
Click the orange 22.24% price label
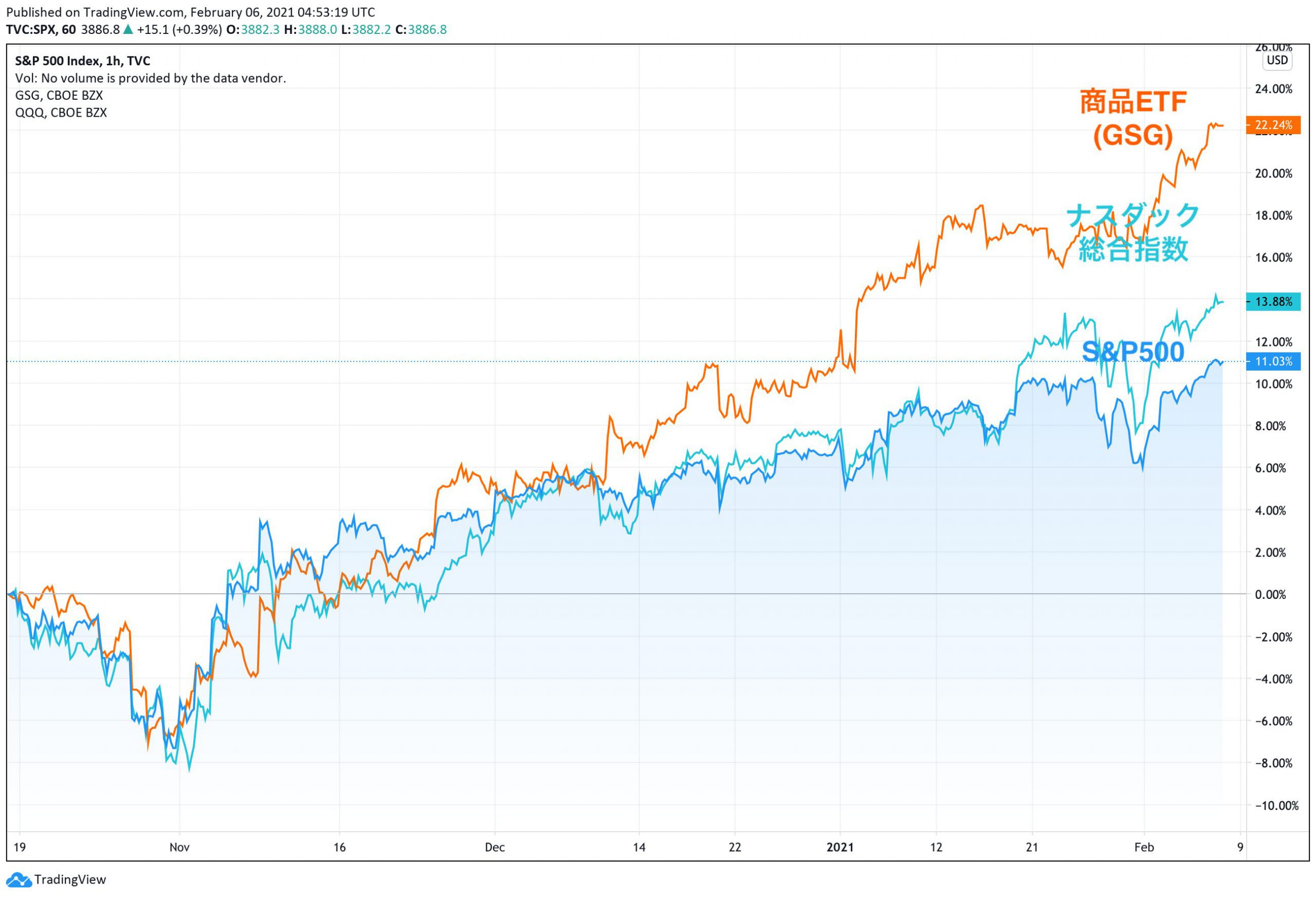(1273, 124)
